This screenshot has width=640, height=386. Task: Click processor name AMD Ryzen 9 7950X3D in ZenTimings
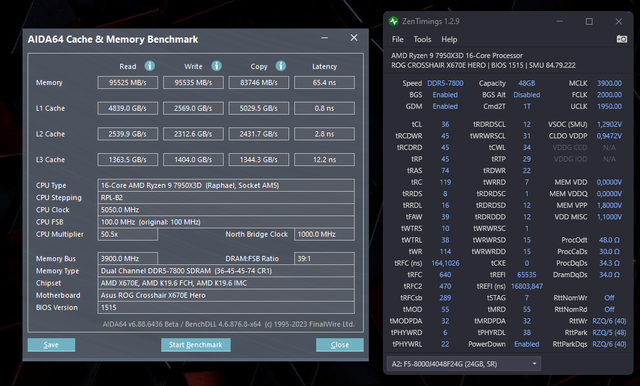(x=457, y=55)
